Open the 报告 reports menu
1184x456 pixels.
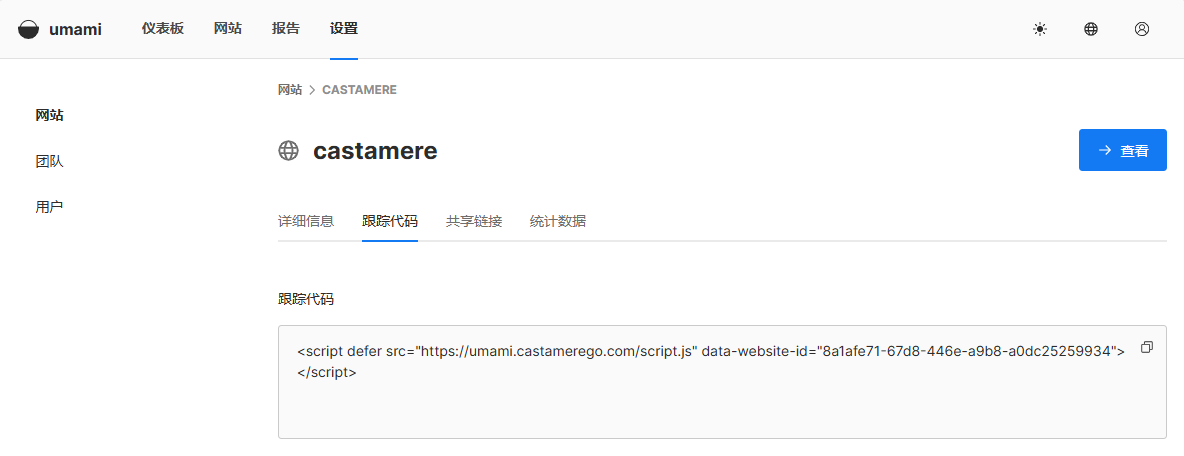click(285, 29)
